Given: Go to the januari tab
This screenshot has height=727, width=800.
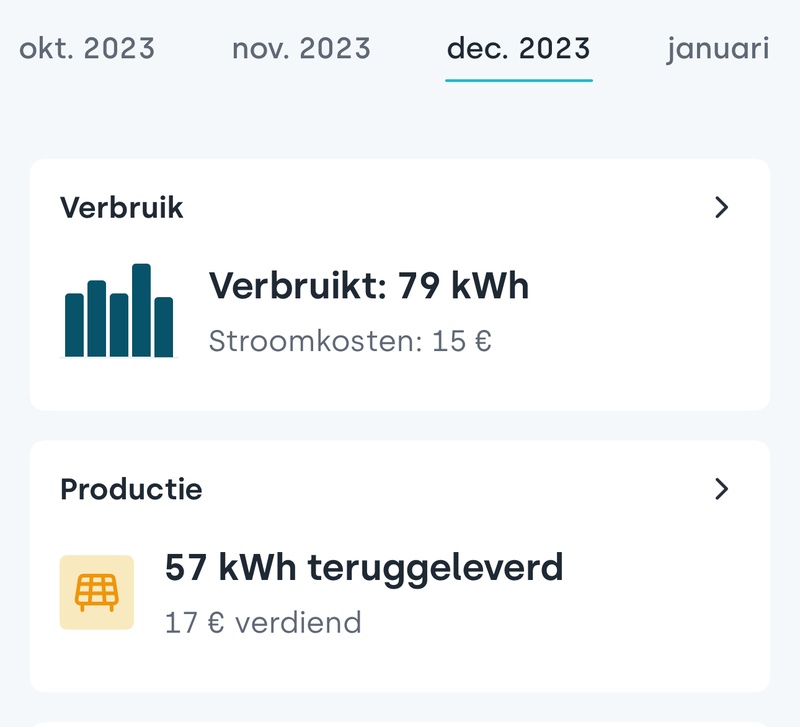Looking at the screenshot, I should point(718,48).
